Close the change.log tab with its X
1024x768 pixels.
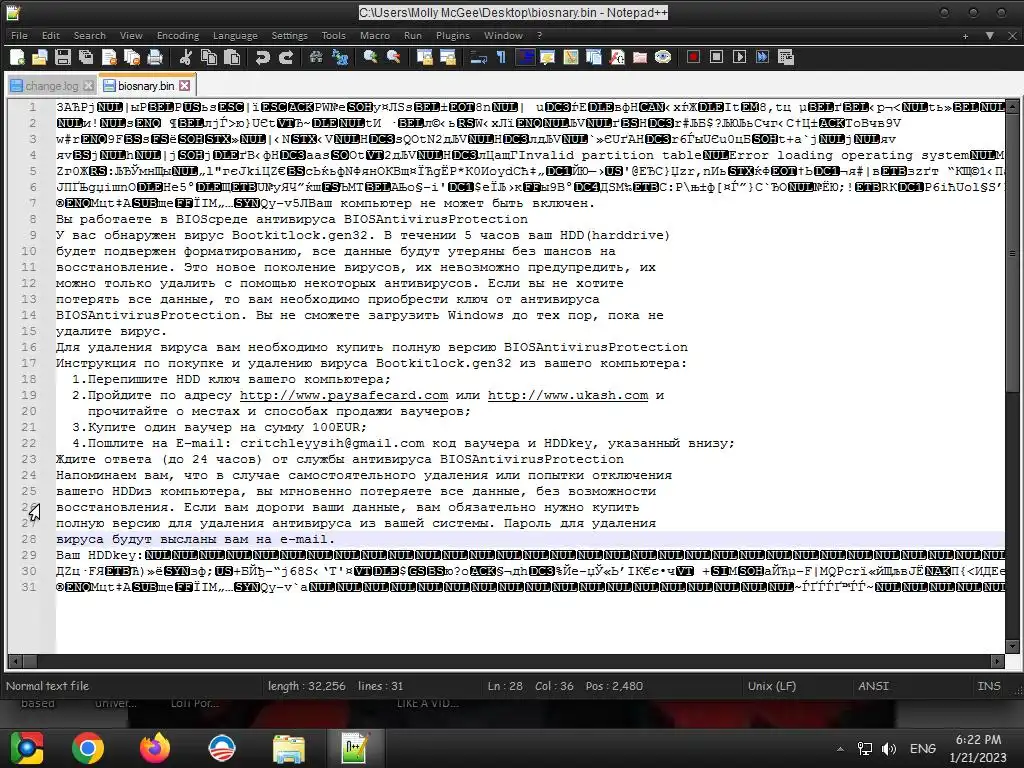(88, 86)
